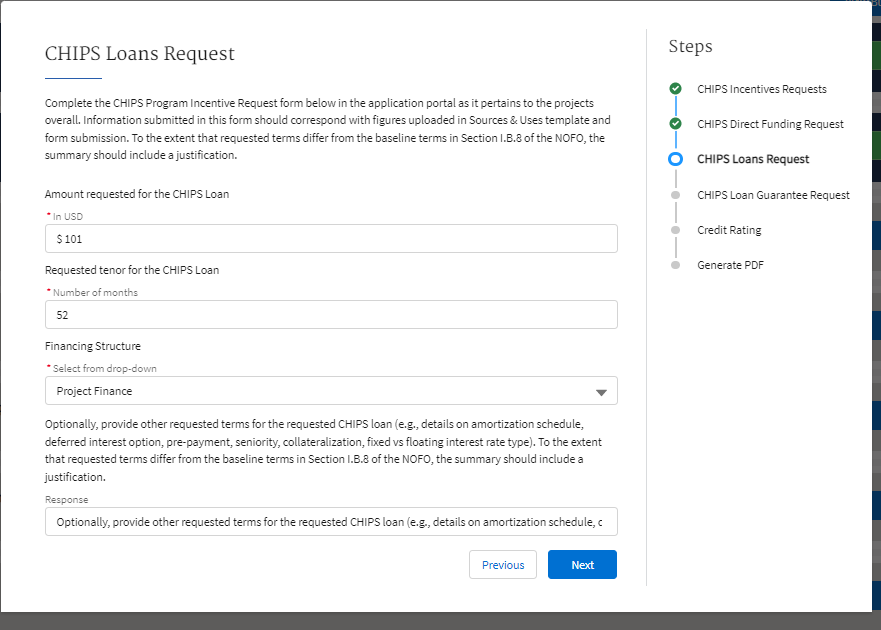The width and height of the screenshot is (881, 630).
Task: Select the CHIPS Loans Request step label
Action: click(753, 159)
